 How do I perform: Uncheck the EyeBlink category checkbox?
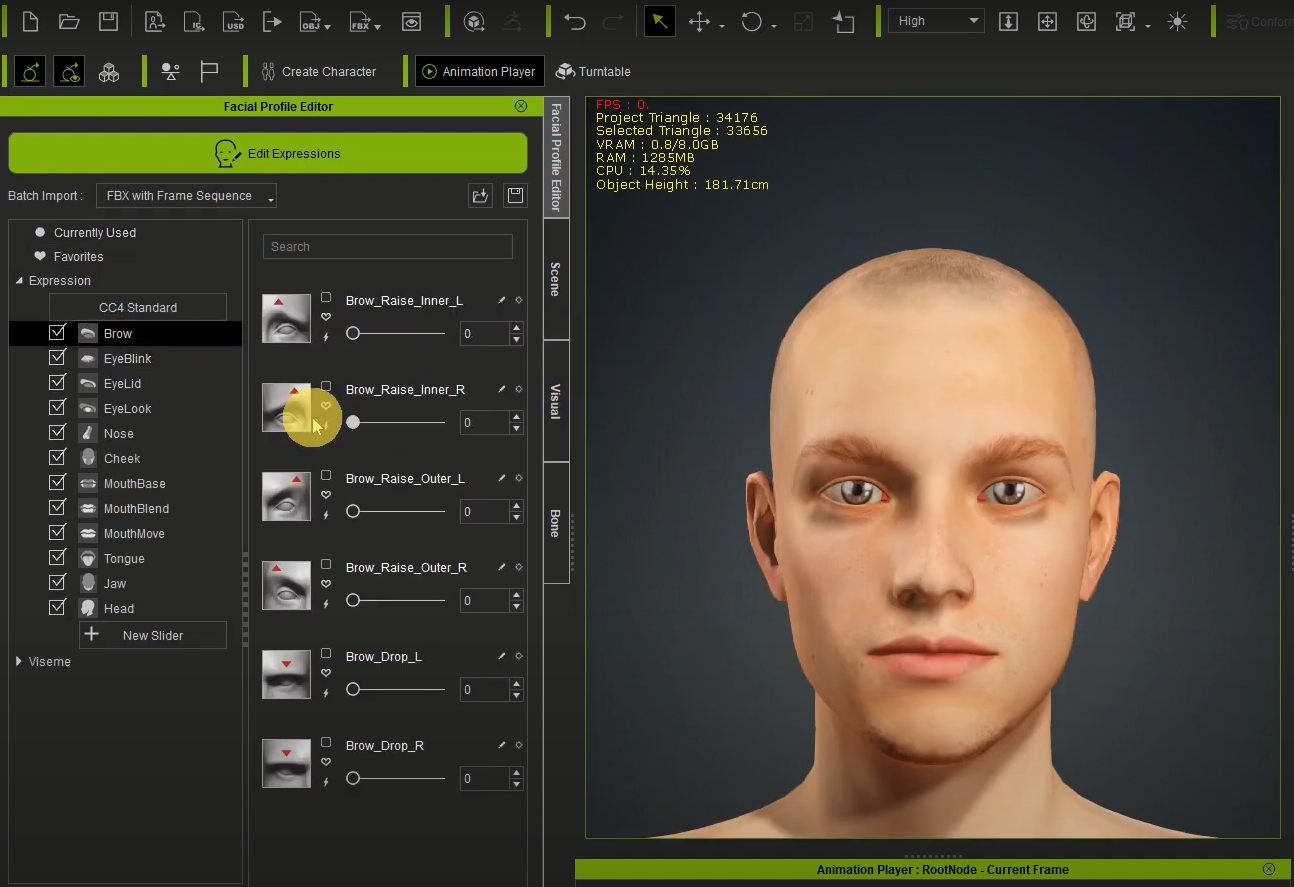click(x=57, y=358)
